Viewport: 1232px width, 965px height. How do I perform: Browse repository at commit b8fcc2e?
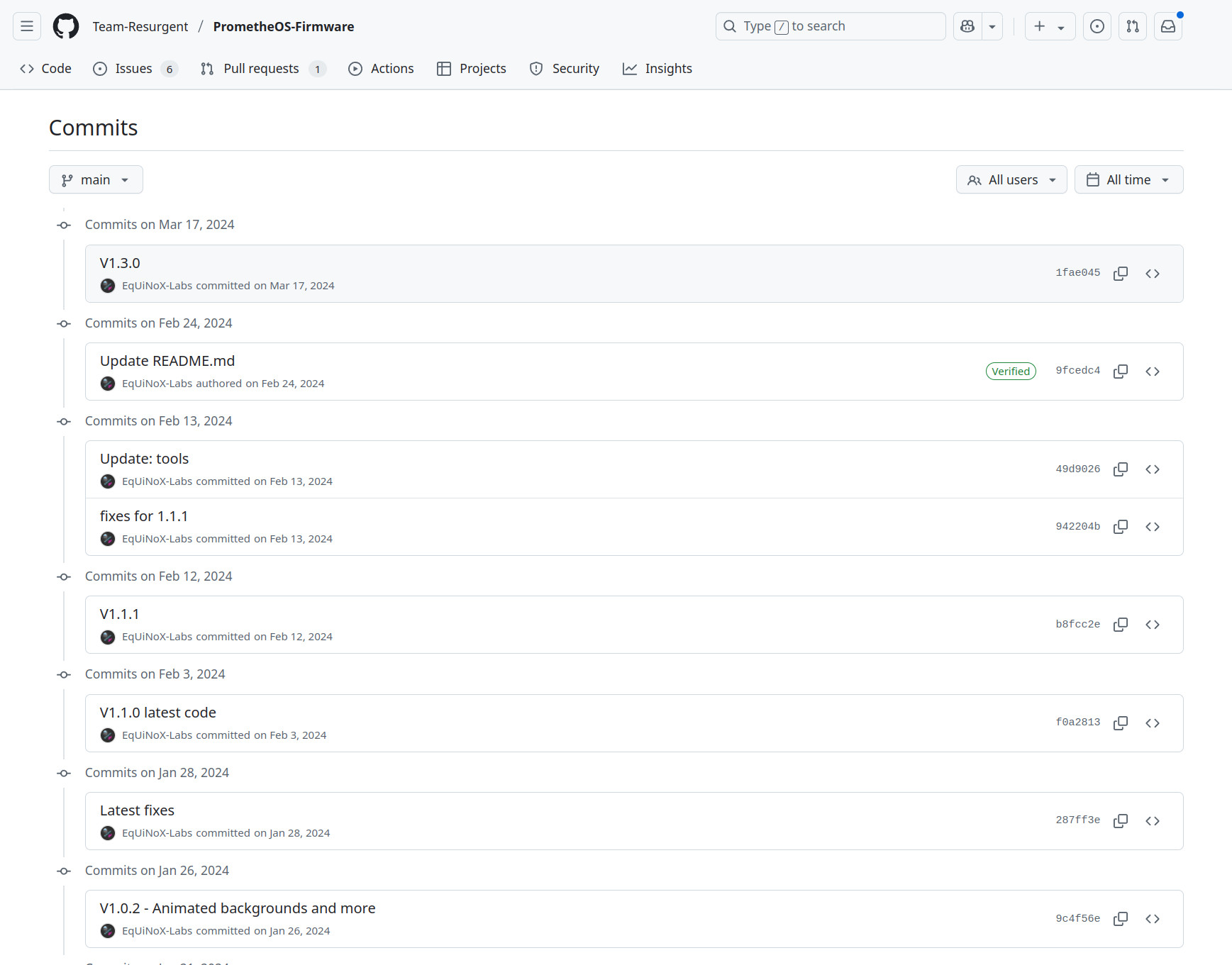(x=1153, y=625)
